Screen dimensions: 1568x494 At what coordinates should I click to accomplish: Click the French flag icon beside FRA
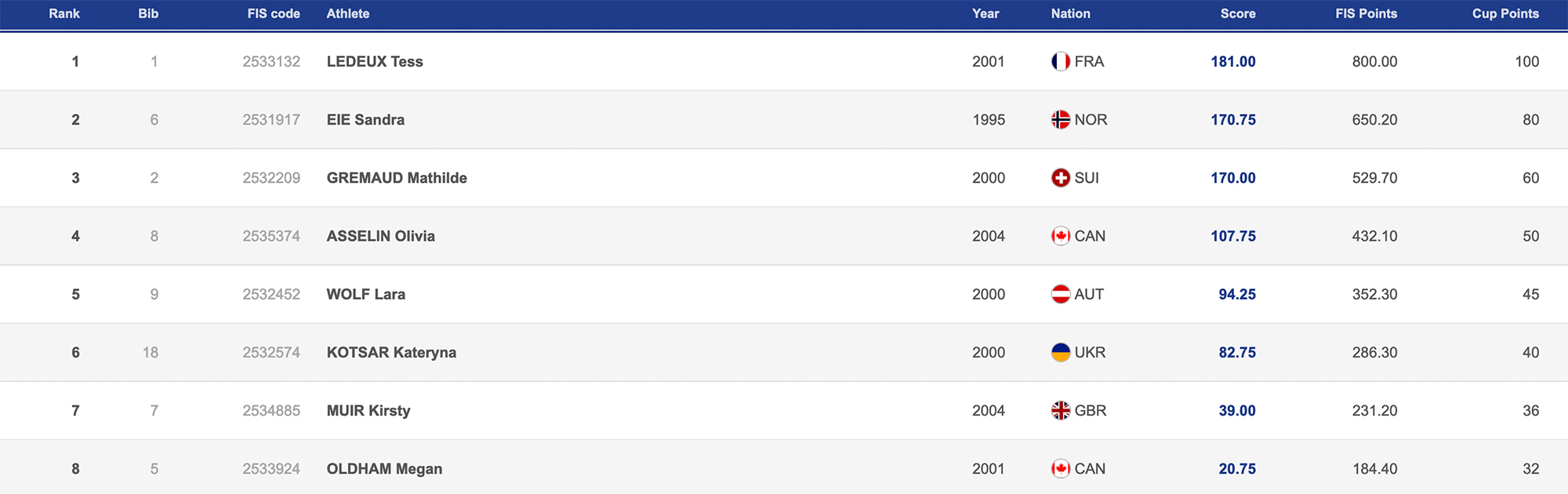[x=1060, y=61]
